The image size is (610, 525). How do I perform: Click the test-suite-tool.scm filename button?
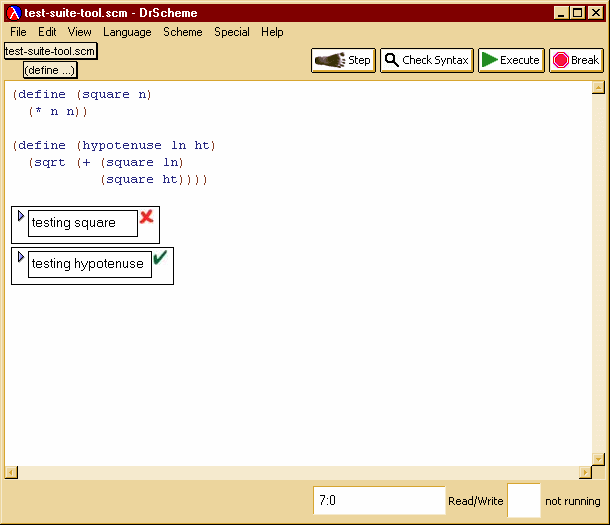pos(51,51)
